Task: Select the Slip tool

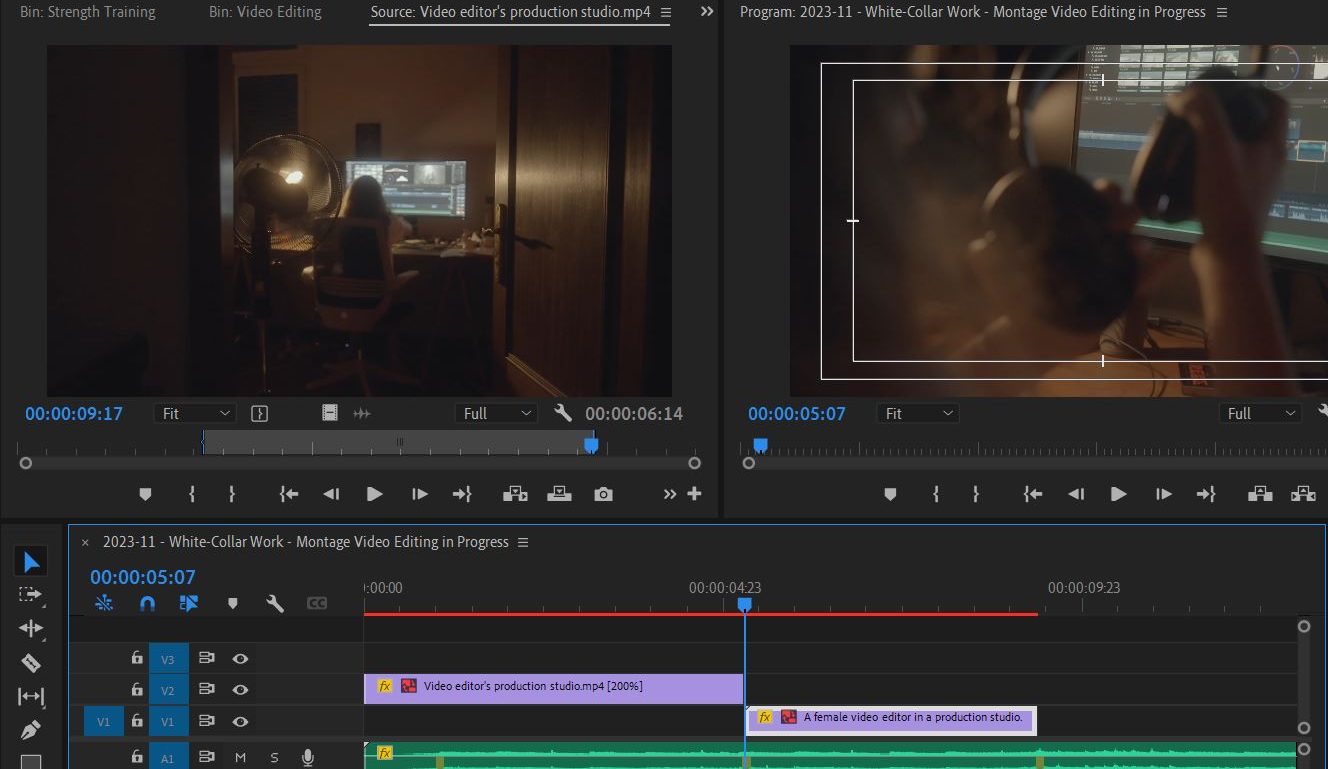Action: pyautogui.click(x=31, y=696)
